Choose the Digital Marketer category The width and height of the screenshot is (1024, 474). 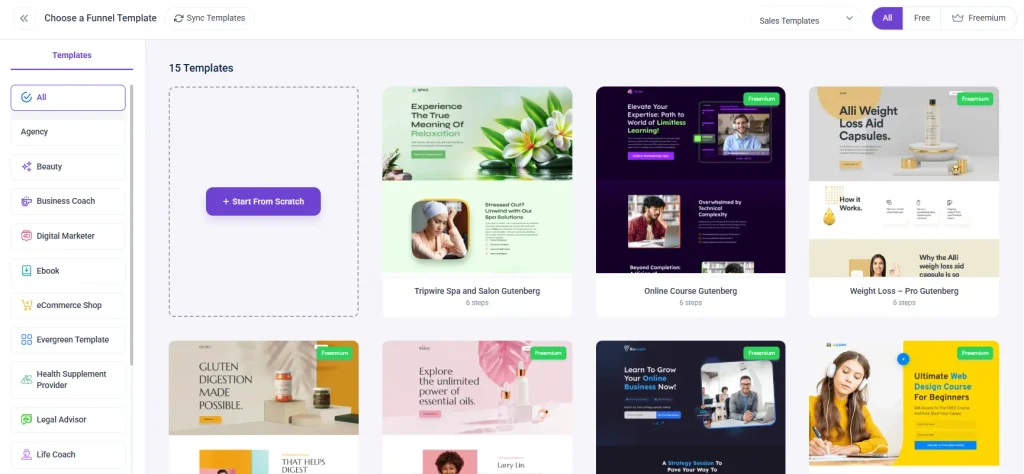click(x=68, y=236)
